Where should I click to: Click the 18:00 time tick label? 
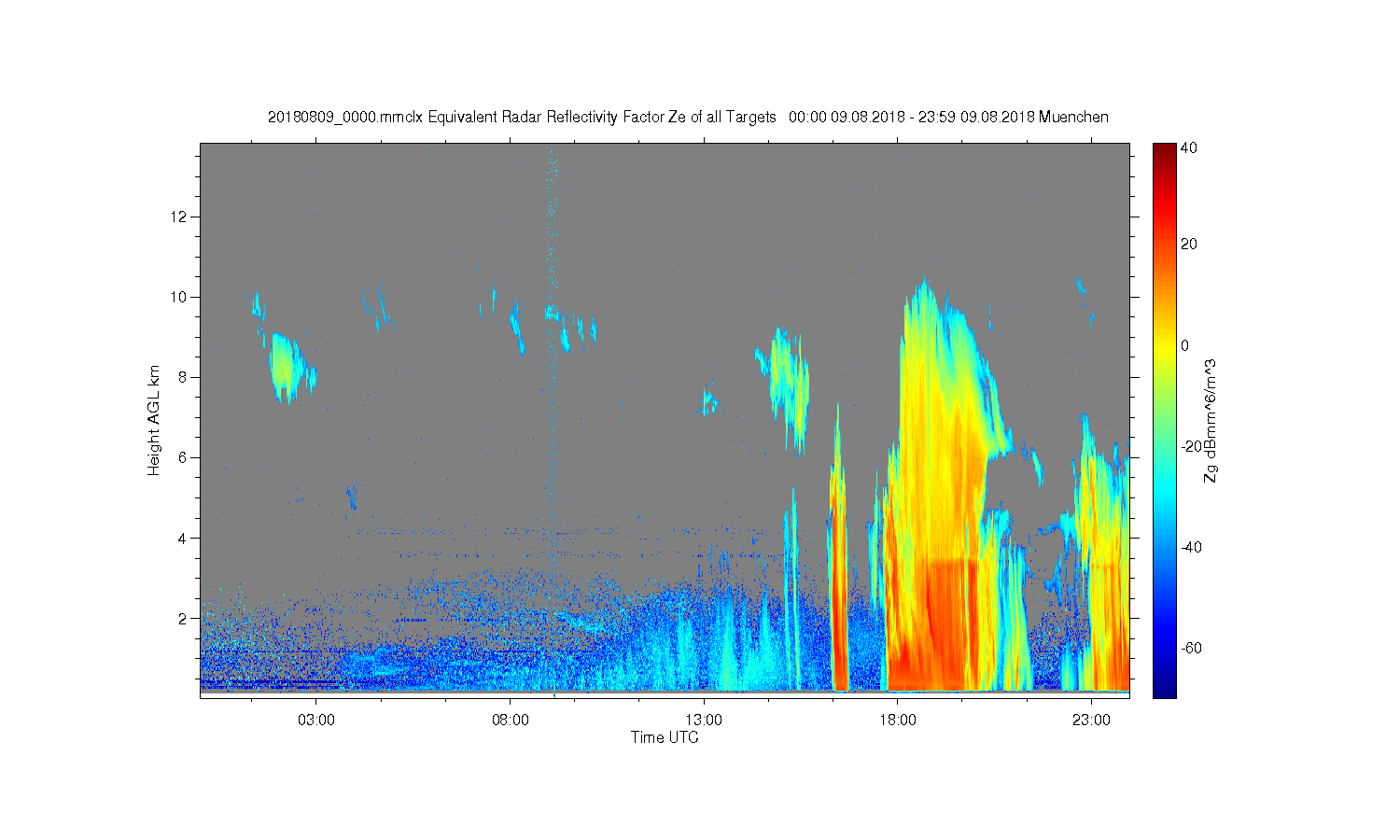[897, 721]
